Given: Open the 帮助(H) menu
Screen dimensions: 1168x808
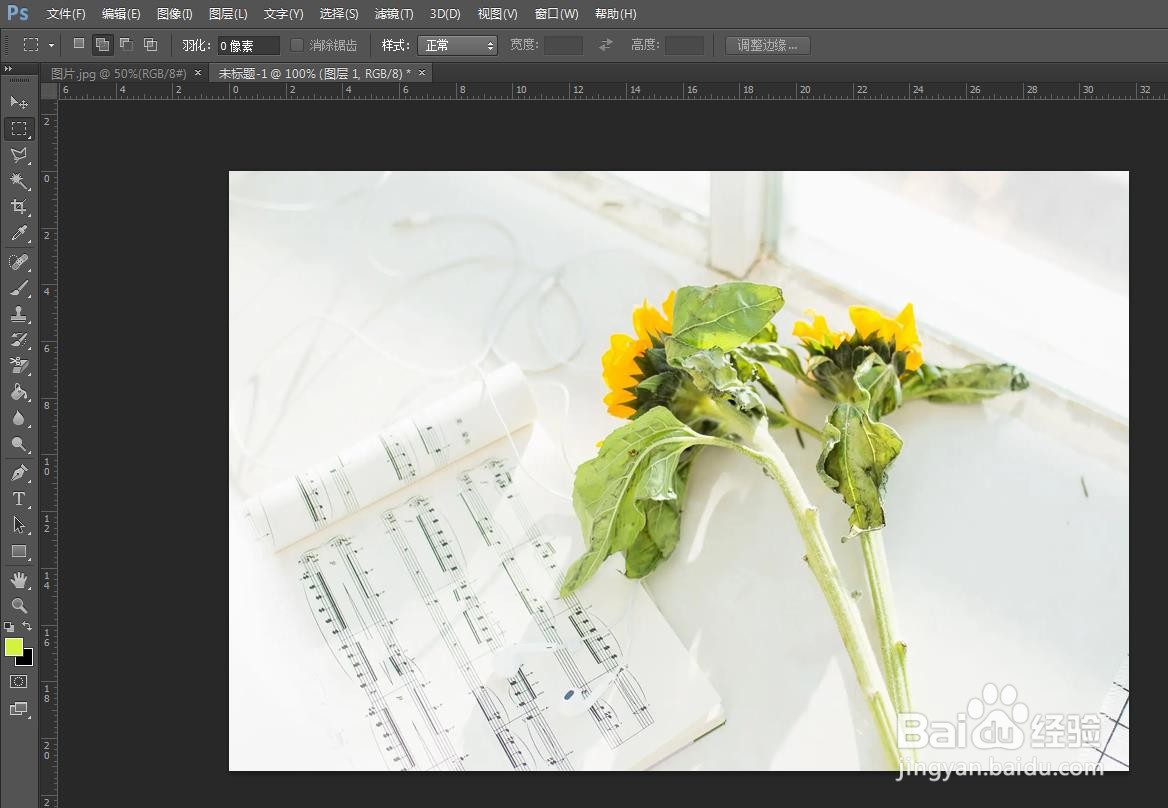Looking at the screenshot, I should tap(615, 13).
